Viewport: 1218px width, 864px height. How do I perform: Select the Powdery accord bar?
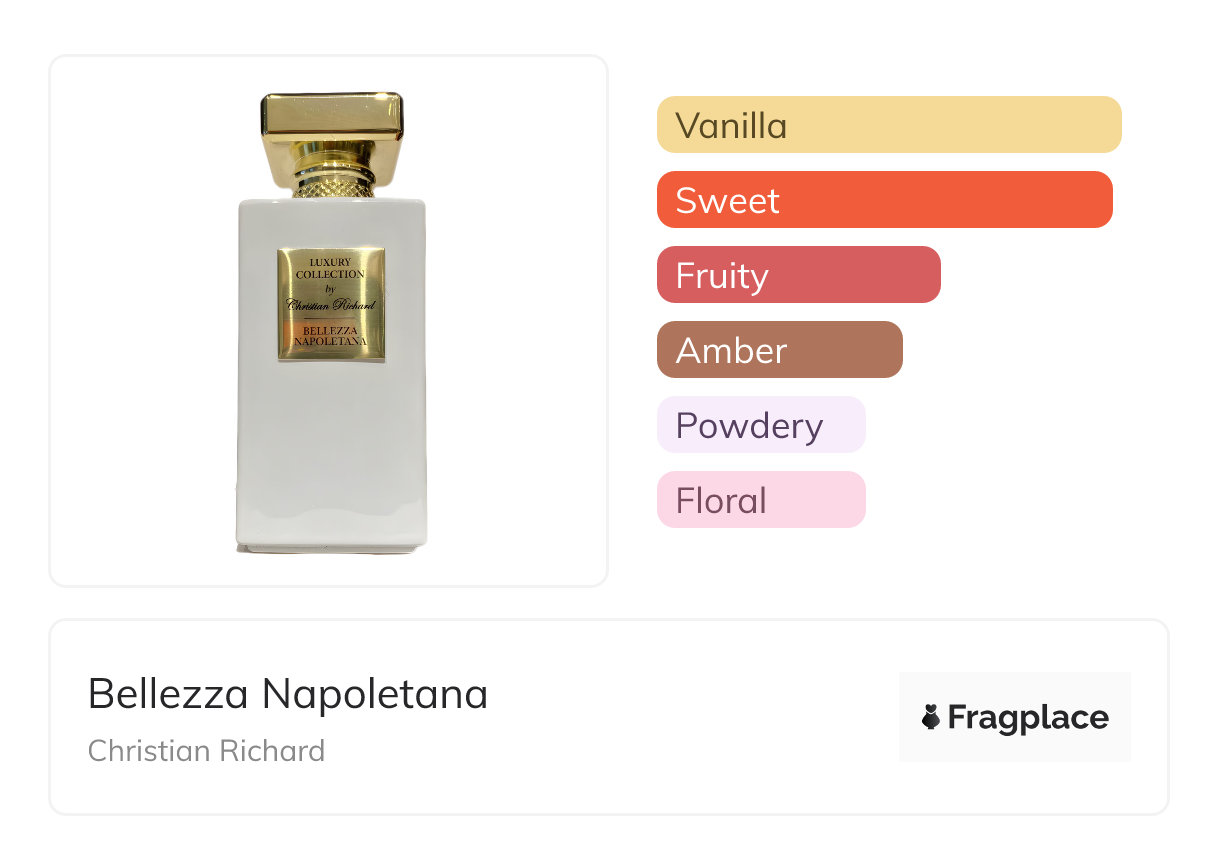(760, 425)
